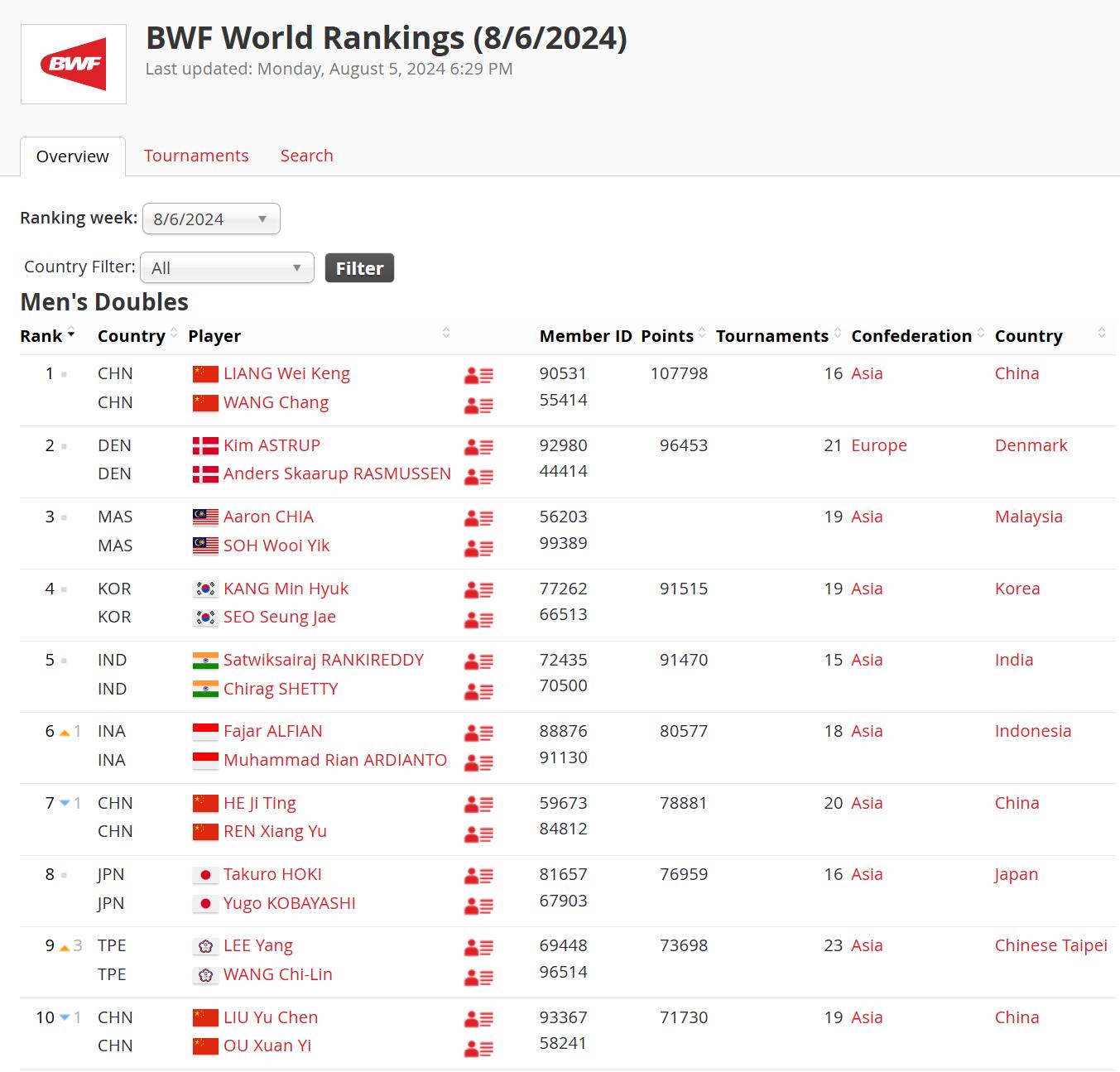
Task: Switch to the Tournaments tab
Action: 196,156
